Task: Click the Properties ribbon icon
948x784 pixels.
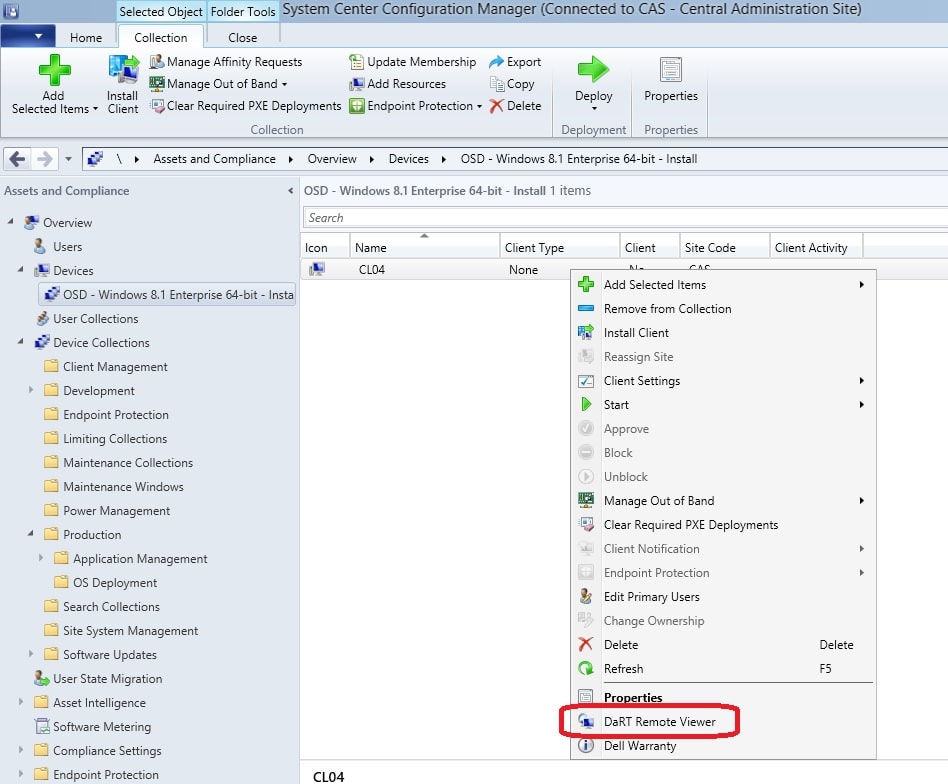Action: [x=670, y=70]
